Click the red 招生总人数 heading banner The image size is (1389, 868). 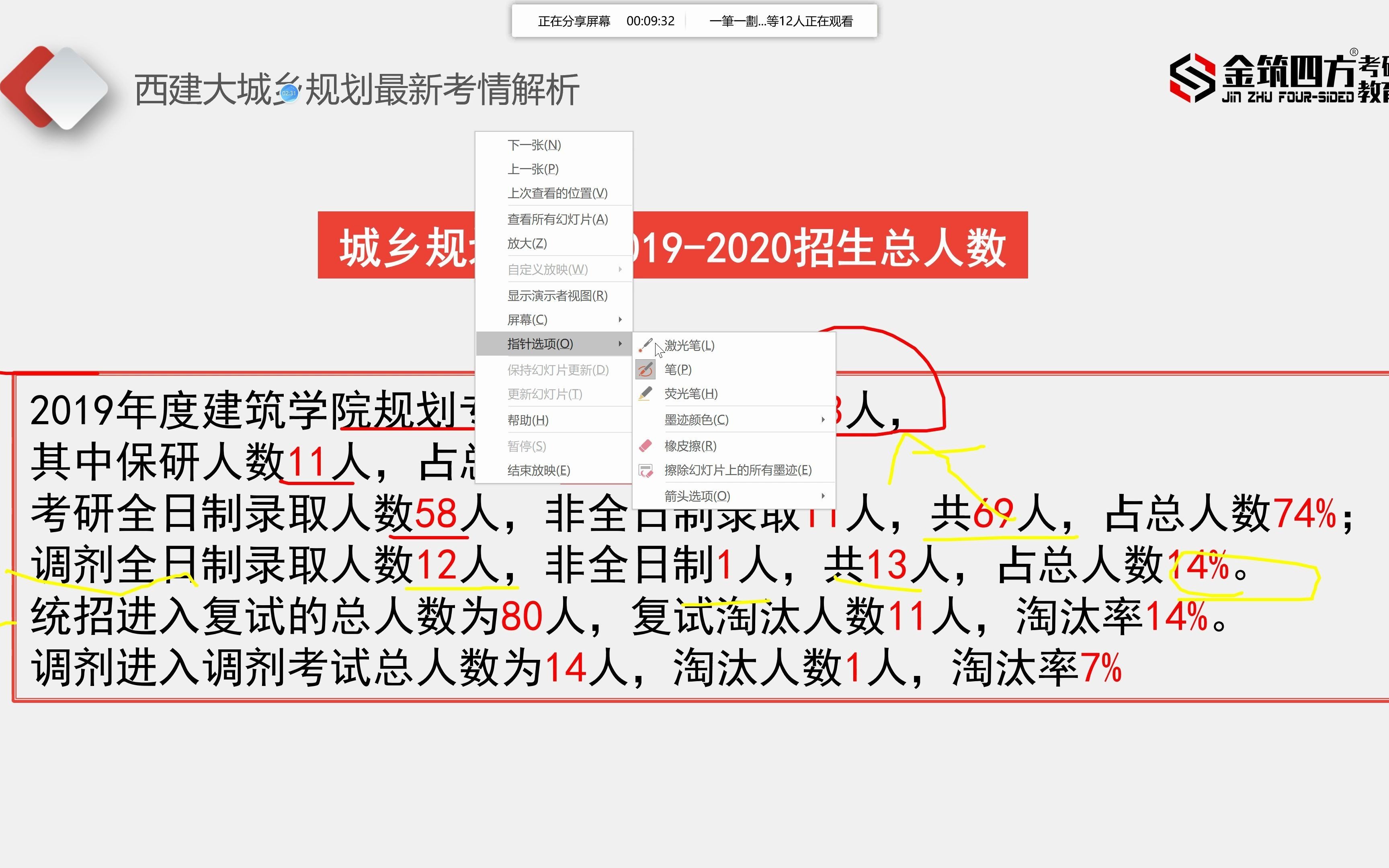[x=673, y=245]
